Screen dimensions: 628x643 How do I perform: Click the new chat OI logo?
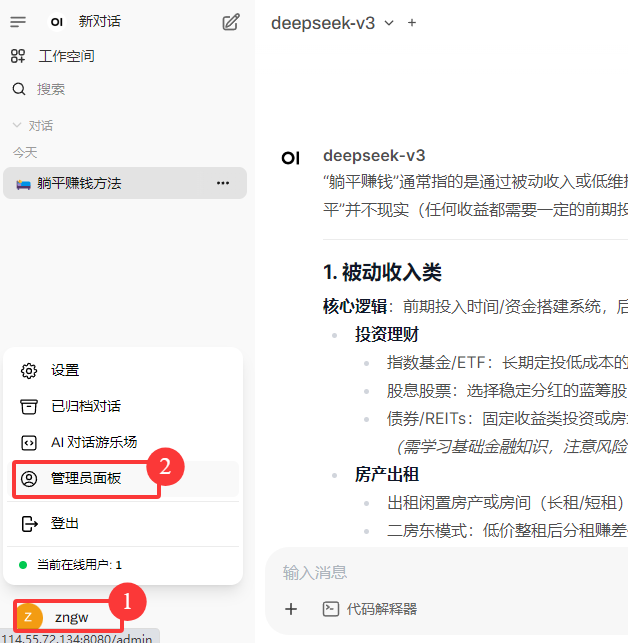click(x=57, y=22)
